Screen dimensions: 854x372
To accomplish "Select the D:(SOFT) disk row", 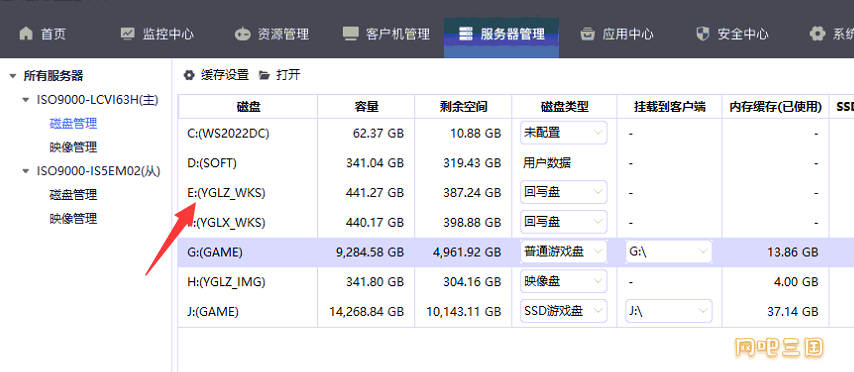I will [516, 163].
